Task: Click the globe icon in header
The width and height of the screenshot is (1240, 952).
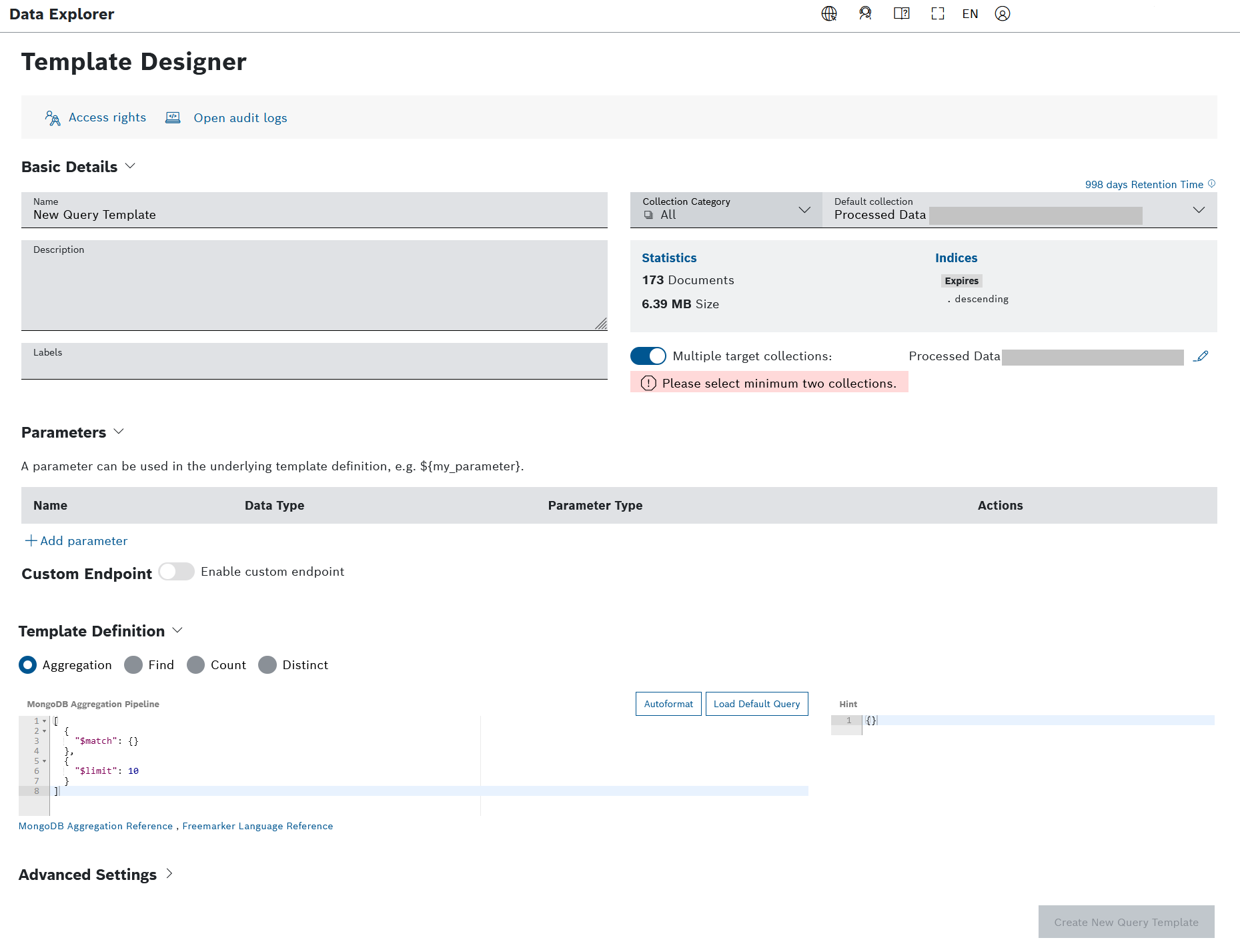Action: [829, 14]
